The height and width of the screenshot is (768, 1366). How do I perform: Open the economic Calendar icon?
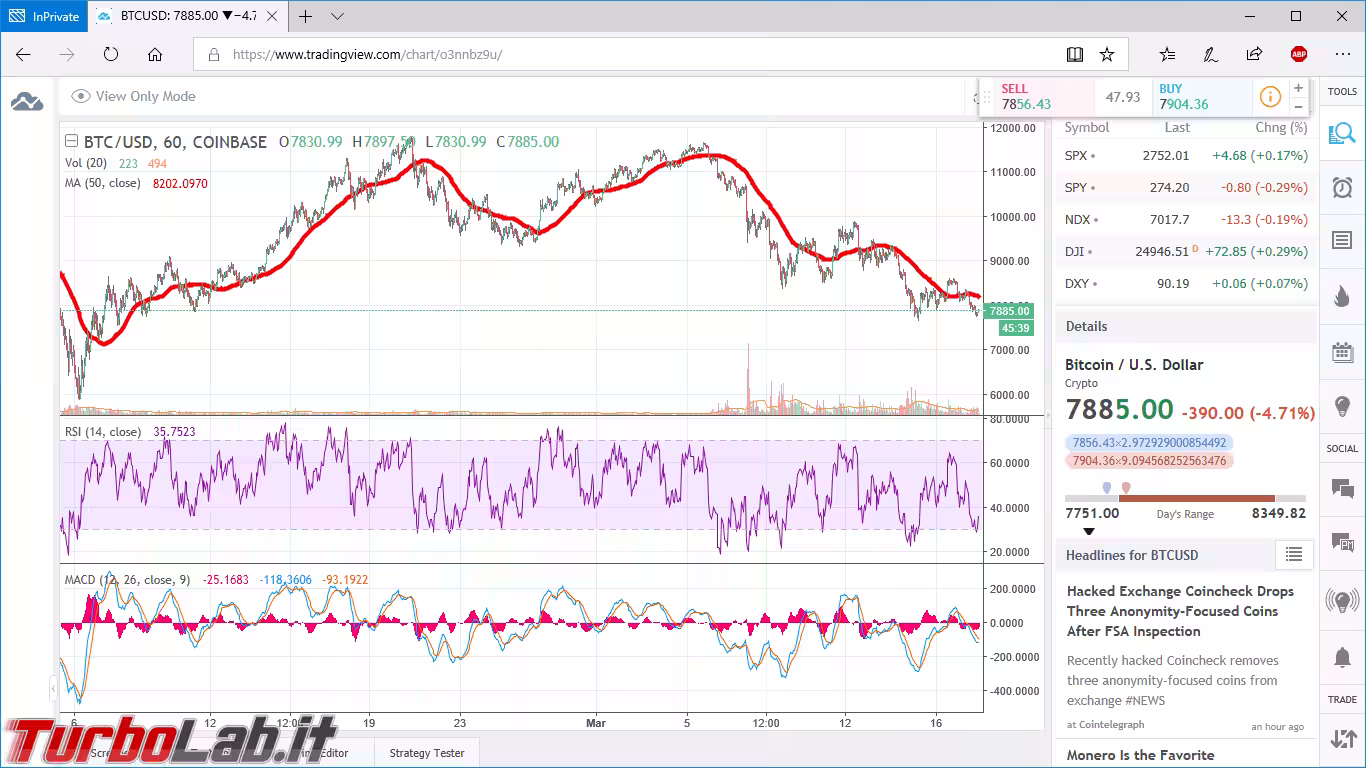click(1342, 351)
